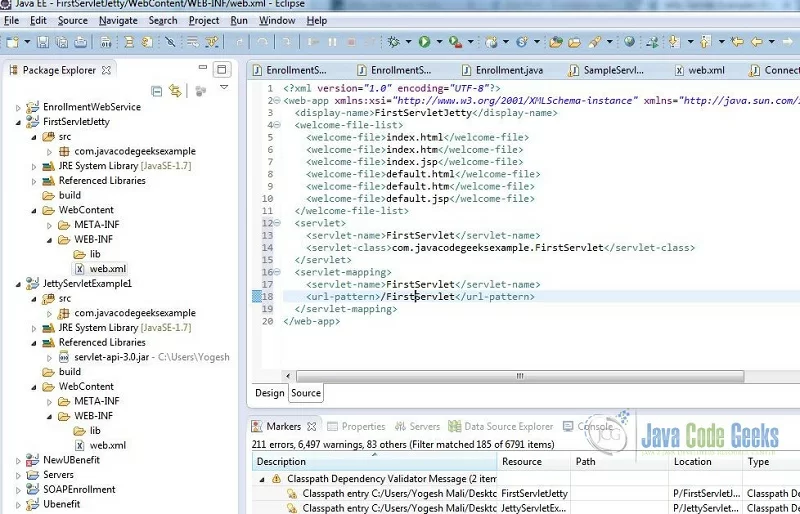Open the Search icon dropdown arrow

[x=609, y=42]
